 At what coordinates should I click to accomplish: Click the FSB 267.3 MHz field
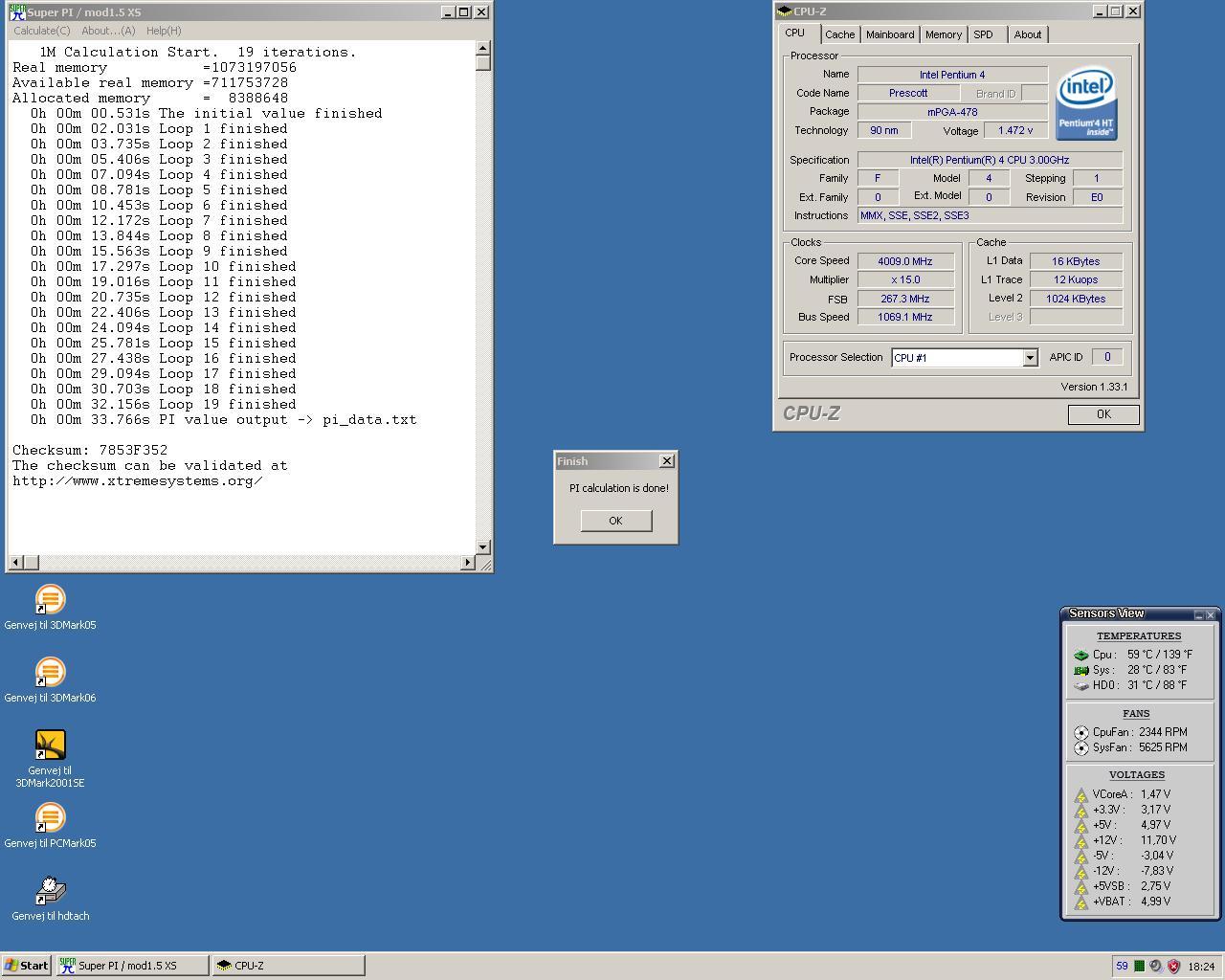tap(905, 299)
